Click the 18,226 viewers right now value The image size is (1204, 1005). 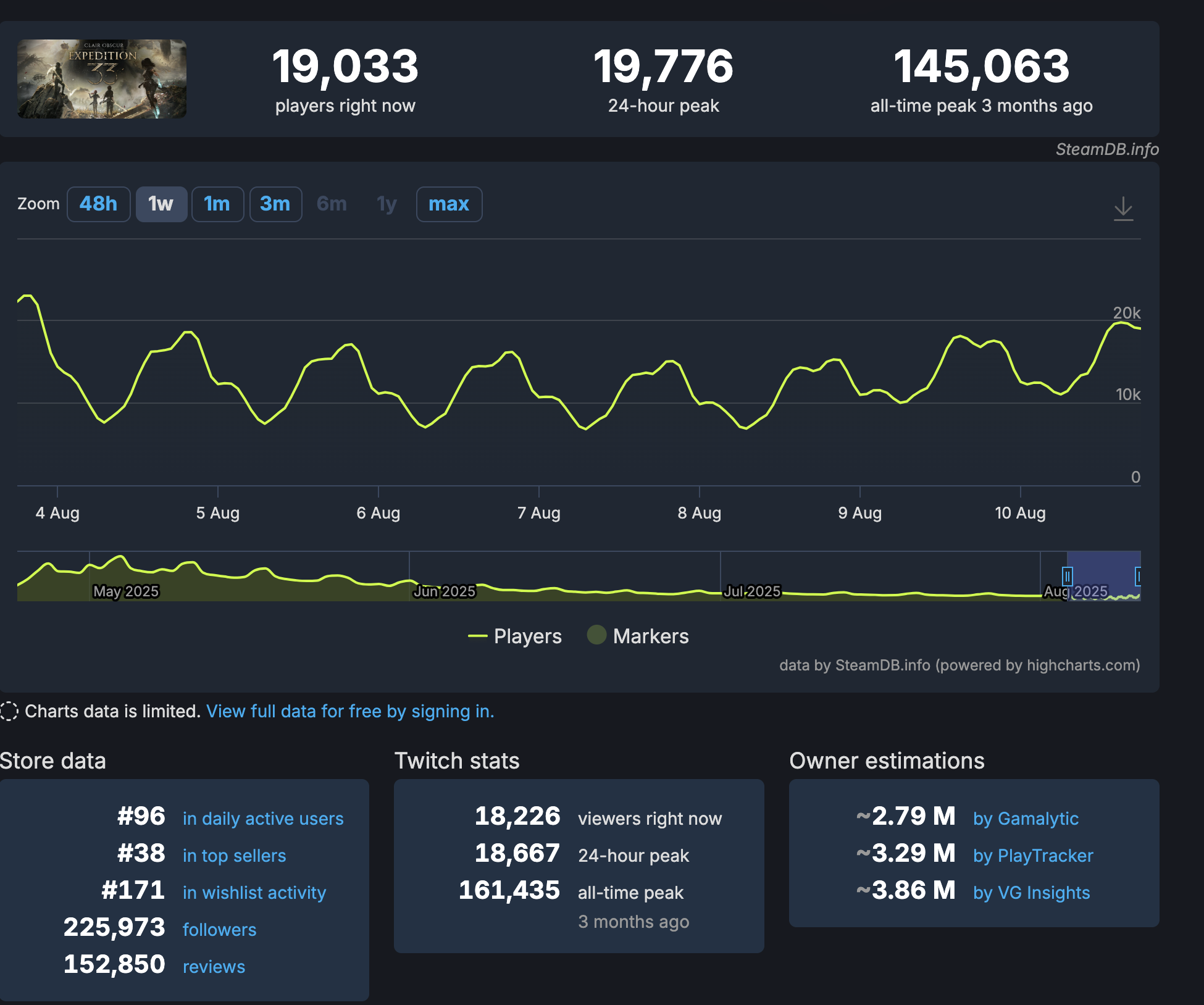517,816
